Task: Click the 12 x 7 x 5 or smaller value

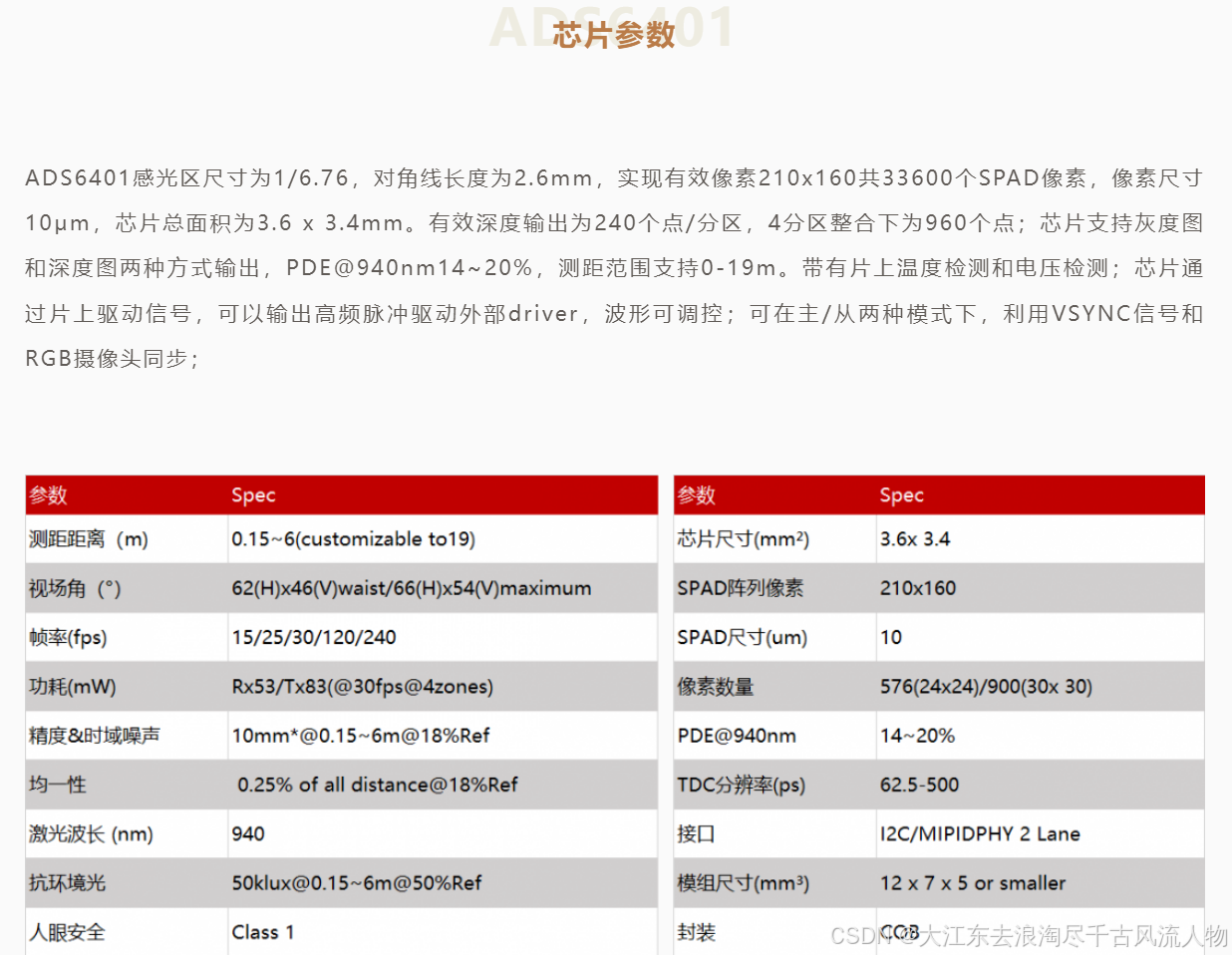Action: (x=973, y=883)
